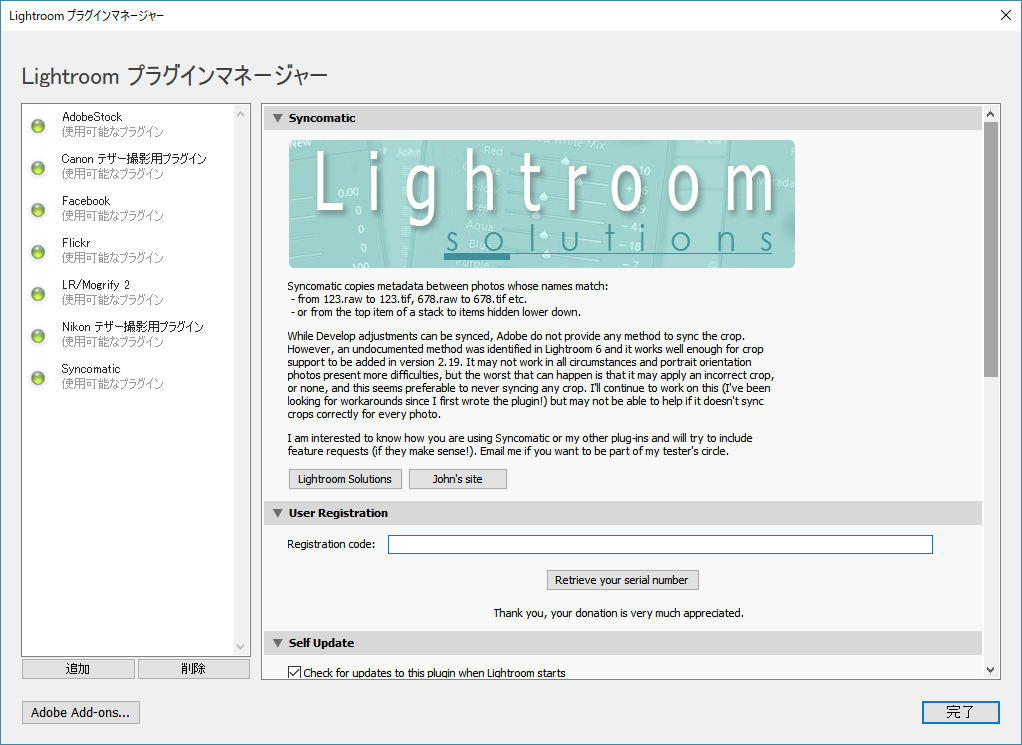Click the green status icon beside Flickr
1022x745 pixels.
tap(38, 251)
